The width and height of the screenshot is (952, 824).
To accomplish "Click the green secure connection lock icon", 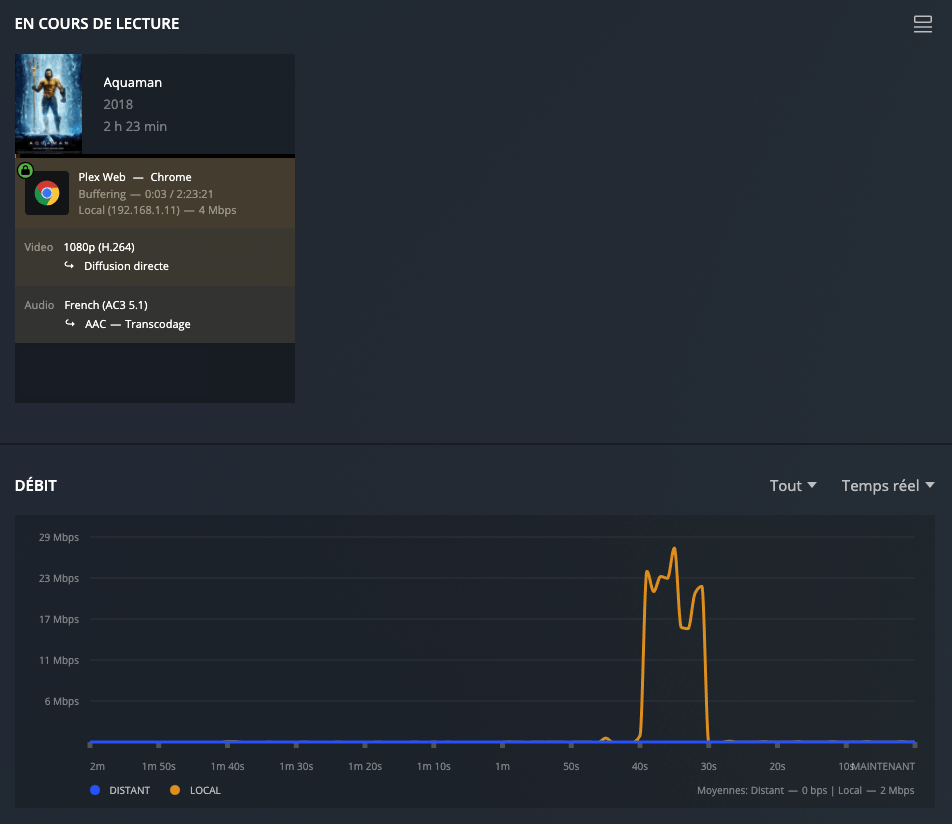I will pyautogui.click(x=26, y=170).
